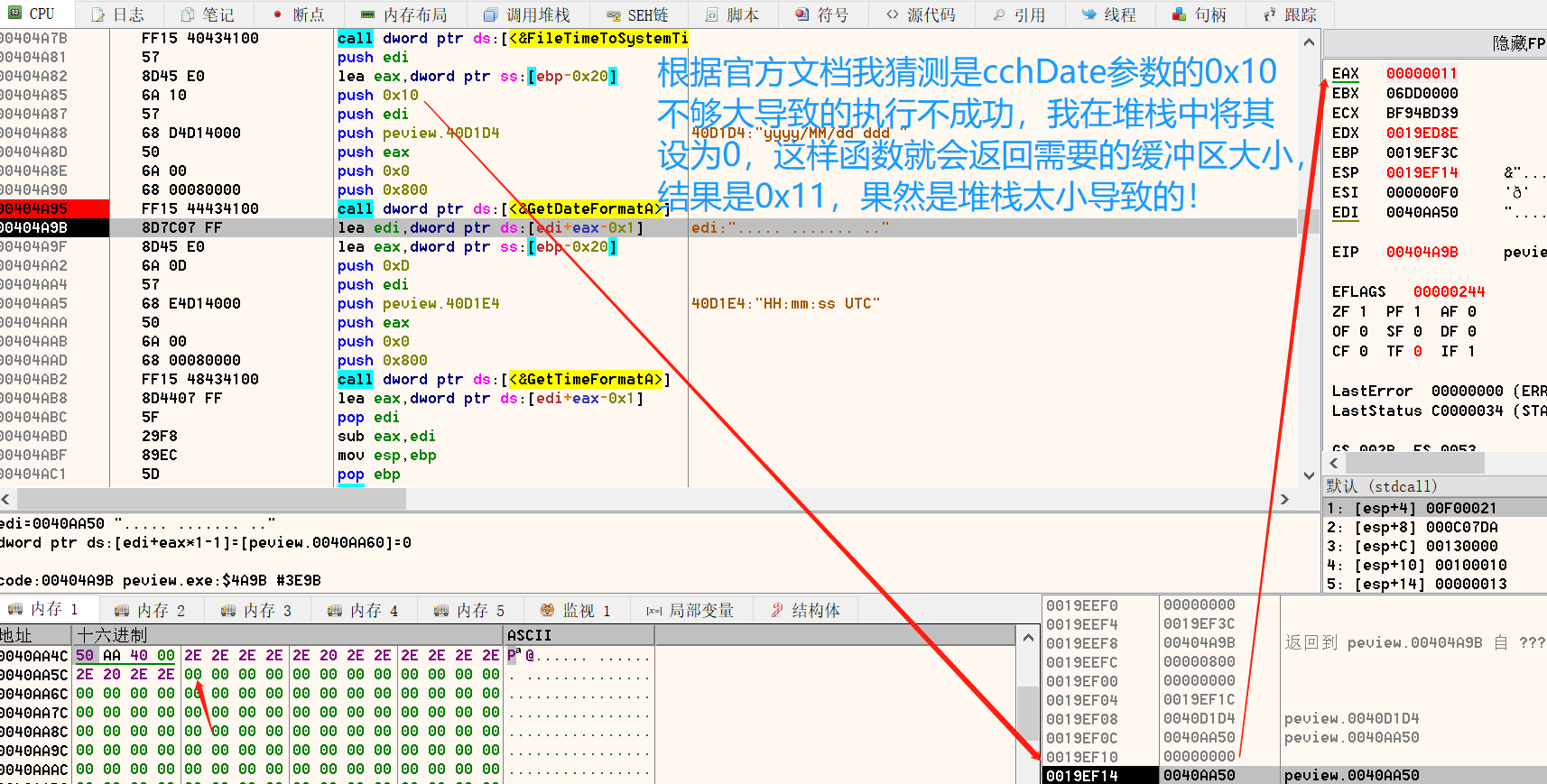Open the 符号 symbols tab
The width and height of the screenshot is (1547, 784).
coord(823,14)
